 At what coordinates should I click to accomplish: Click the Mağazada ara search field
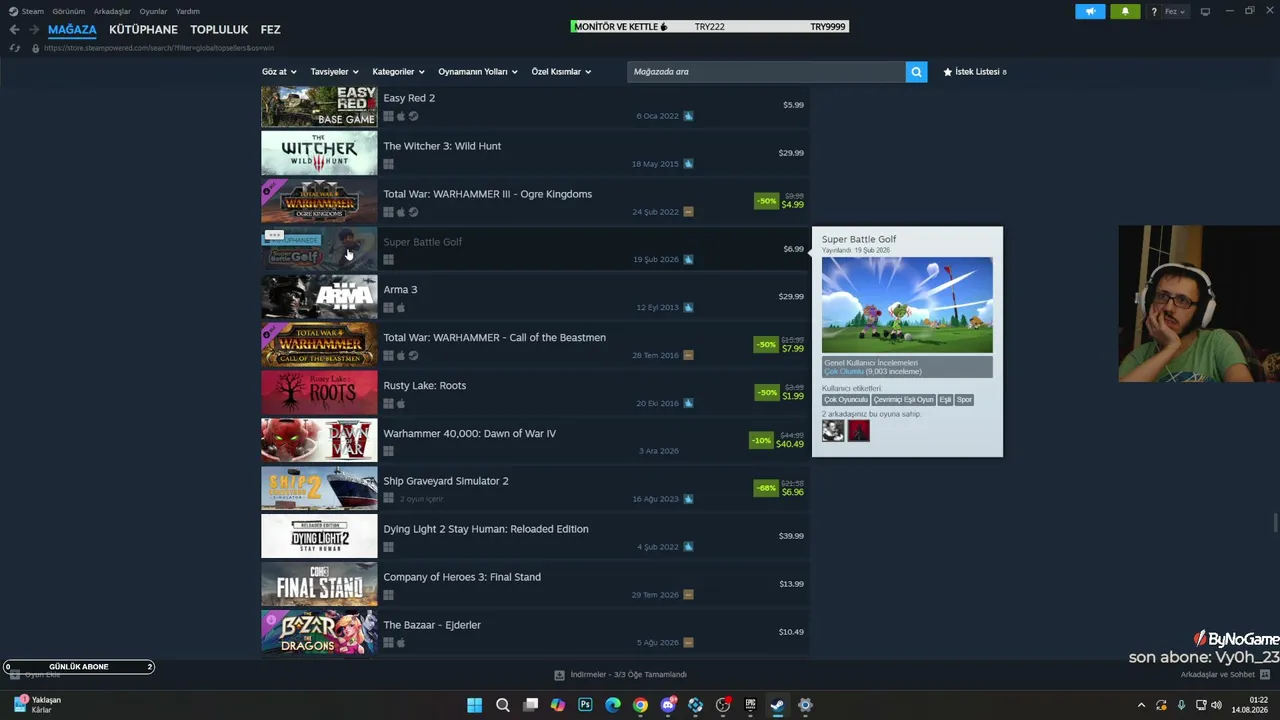pyautogui.click(x=766, y=72)
